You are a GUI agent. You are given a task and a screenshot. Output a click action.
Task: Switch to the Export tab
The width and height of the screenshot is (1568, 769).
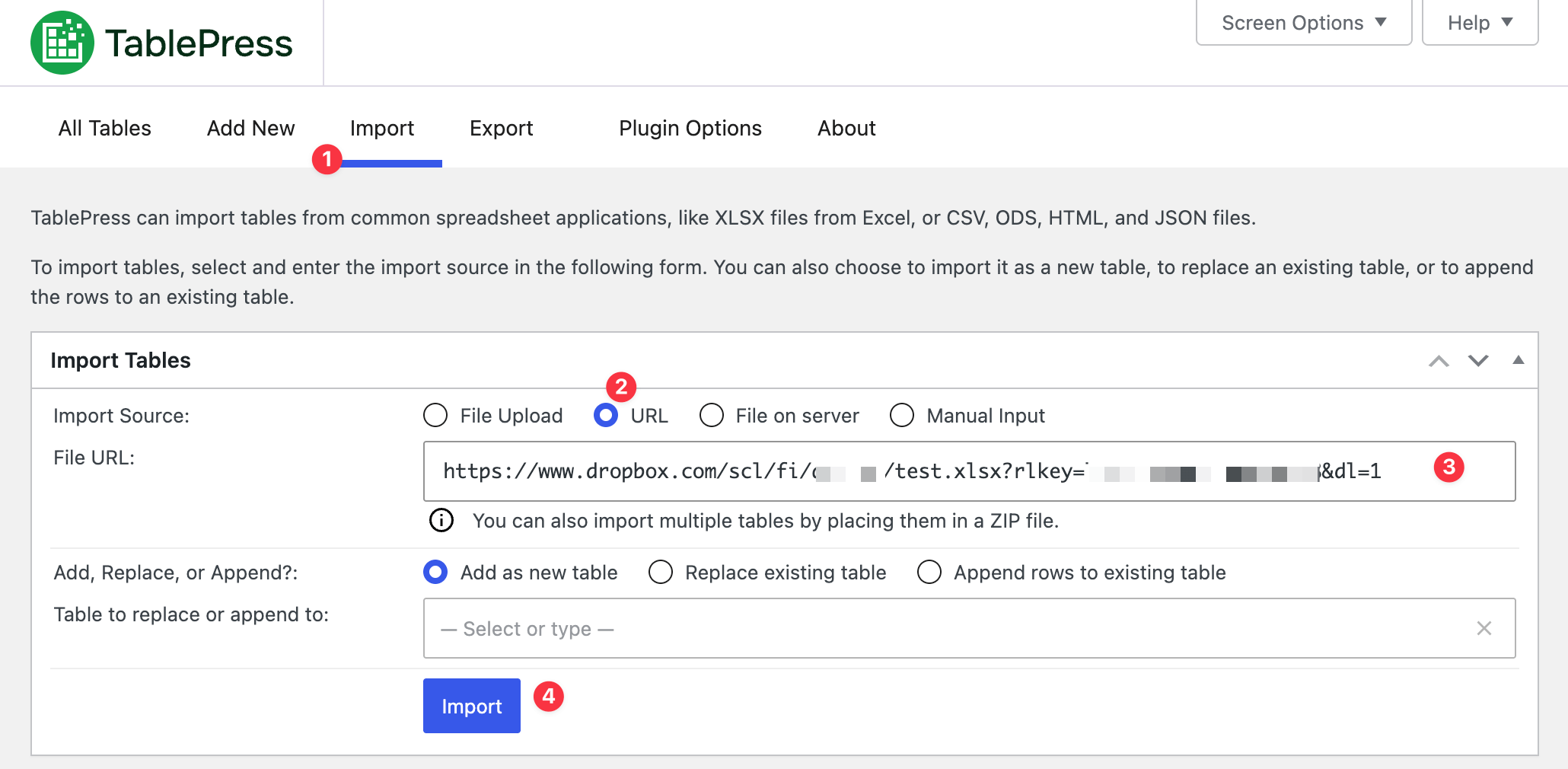click(x=501, y=128)
